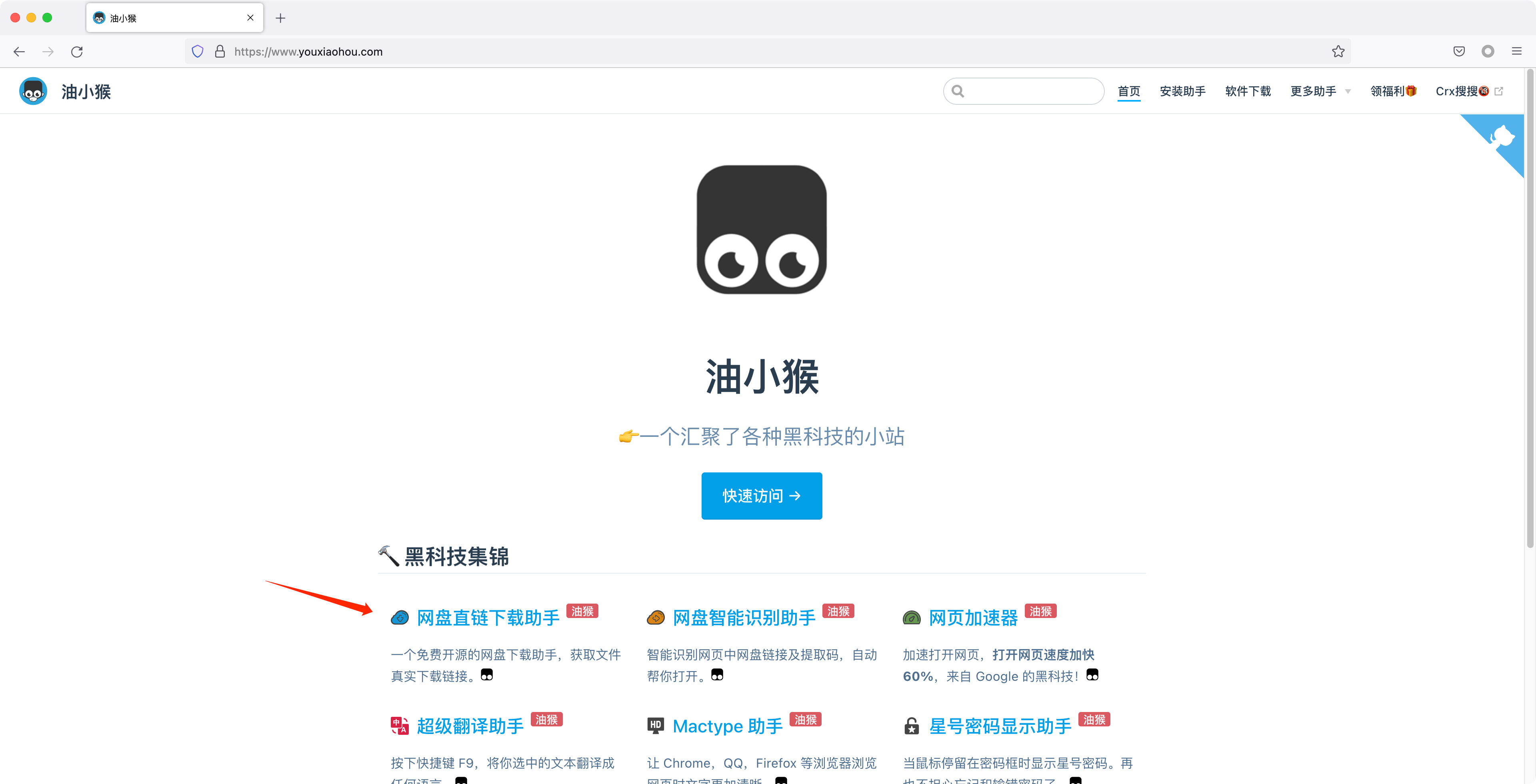This screenshot has width=1536, height=784.
Task: Click the external-link icon beside Crx搜搜
Action: pyautogui.click(x=1498, y=91)
